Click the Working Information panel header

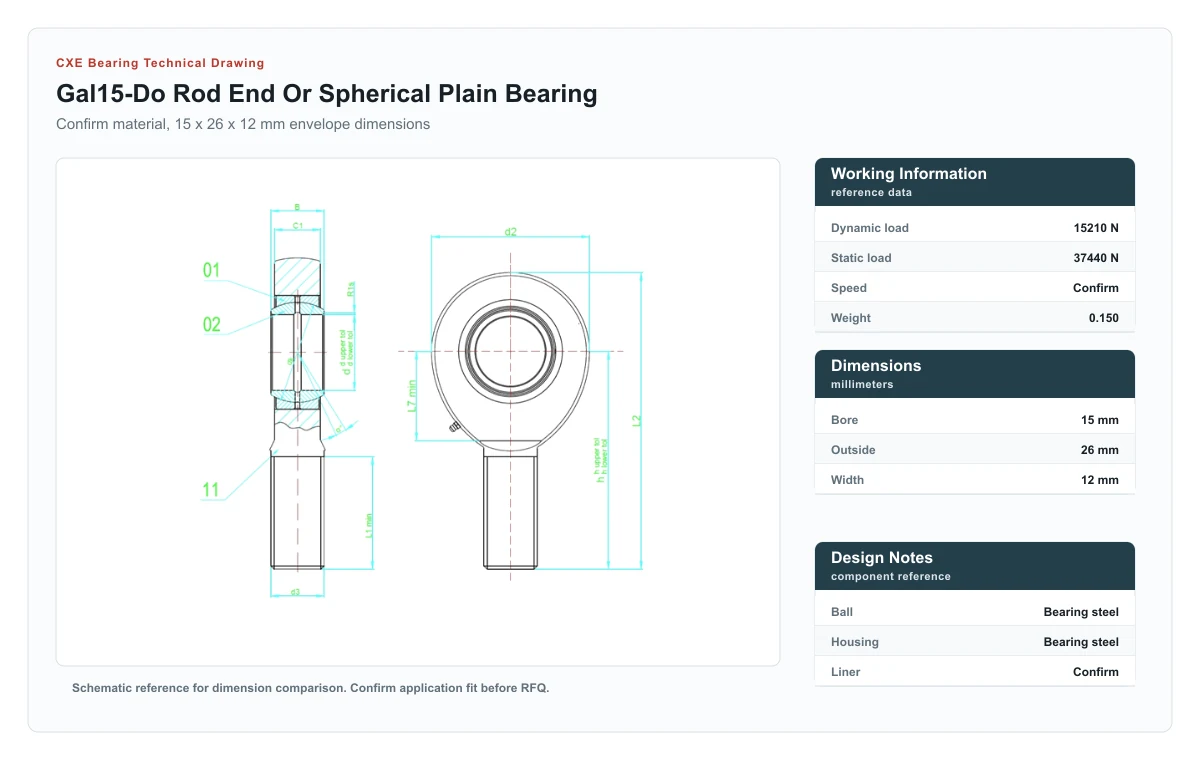(975, 181)
